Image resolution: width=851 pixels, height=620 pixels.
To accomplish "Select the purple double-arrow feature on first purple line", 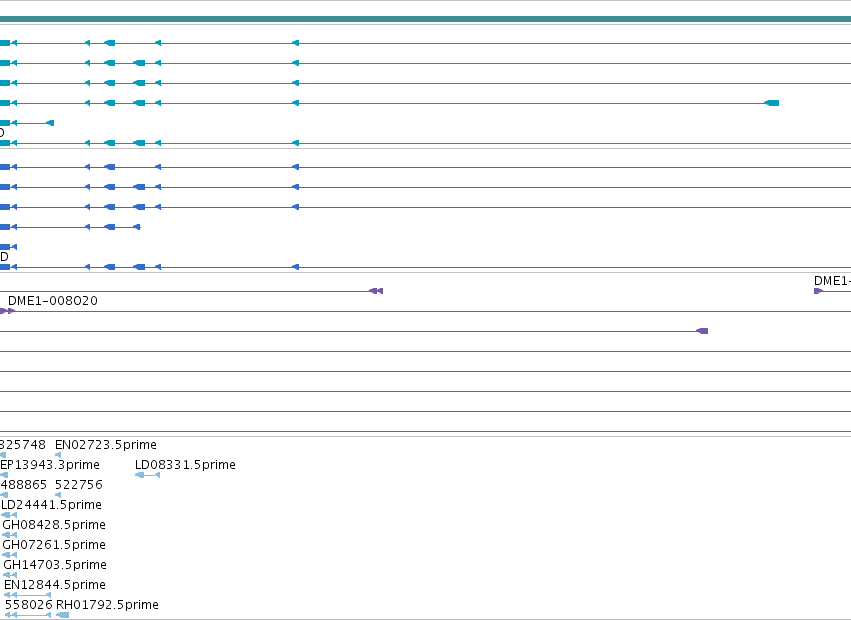I will [x=376, y=291].
